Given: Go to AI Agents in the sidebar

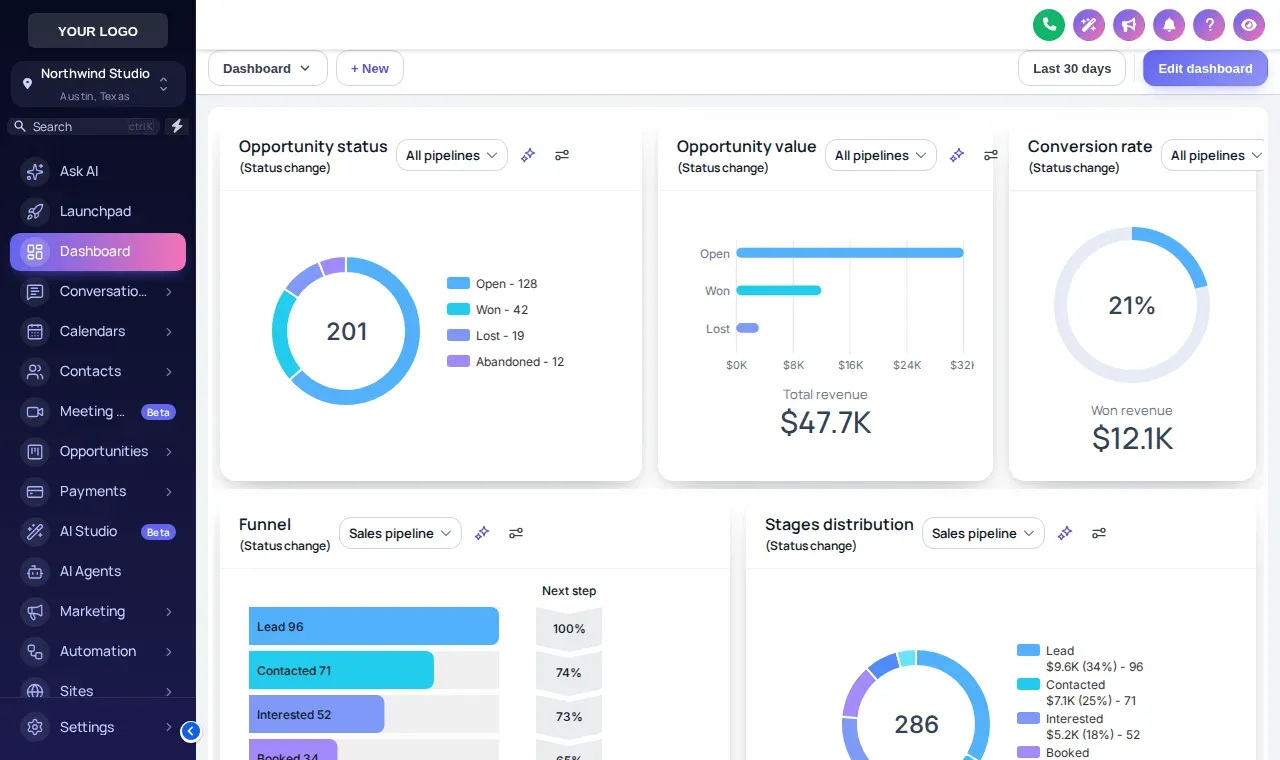Looking at the screenshot, I should click(x=98, y=571).
